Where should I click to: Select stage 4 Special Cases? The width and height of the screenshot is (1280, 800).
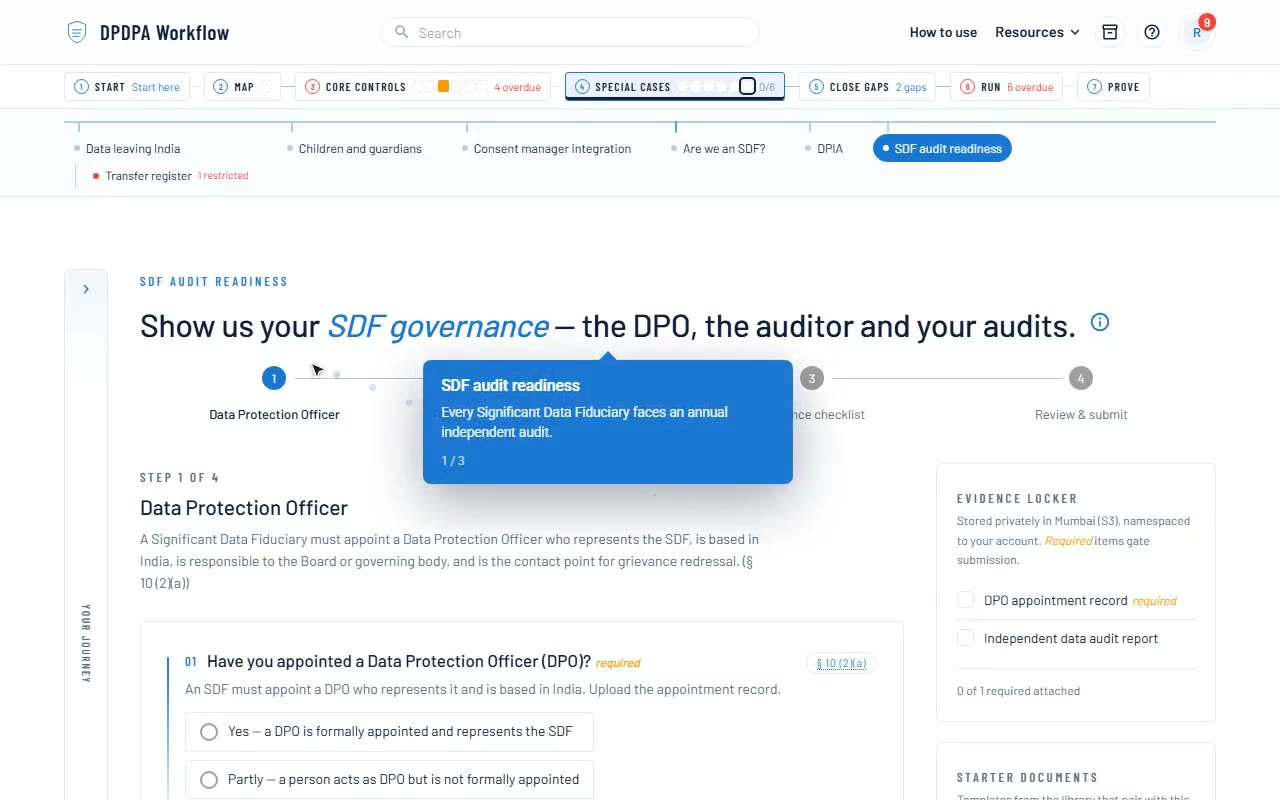[x=675, y=87]
